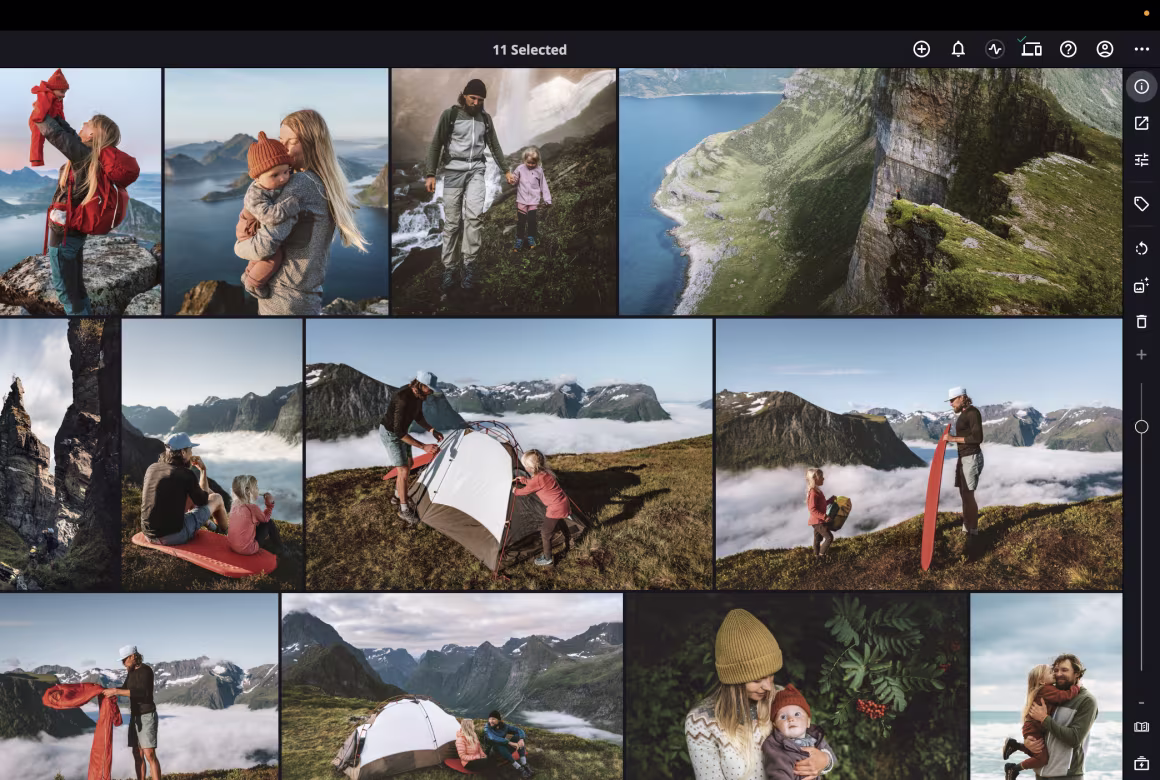Select the tent pitching photo with child
This screenshot has height=780, width=1160.
click(508, 454)
